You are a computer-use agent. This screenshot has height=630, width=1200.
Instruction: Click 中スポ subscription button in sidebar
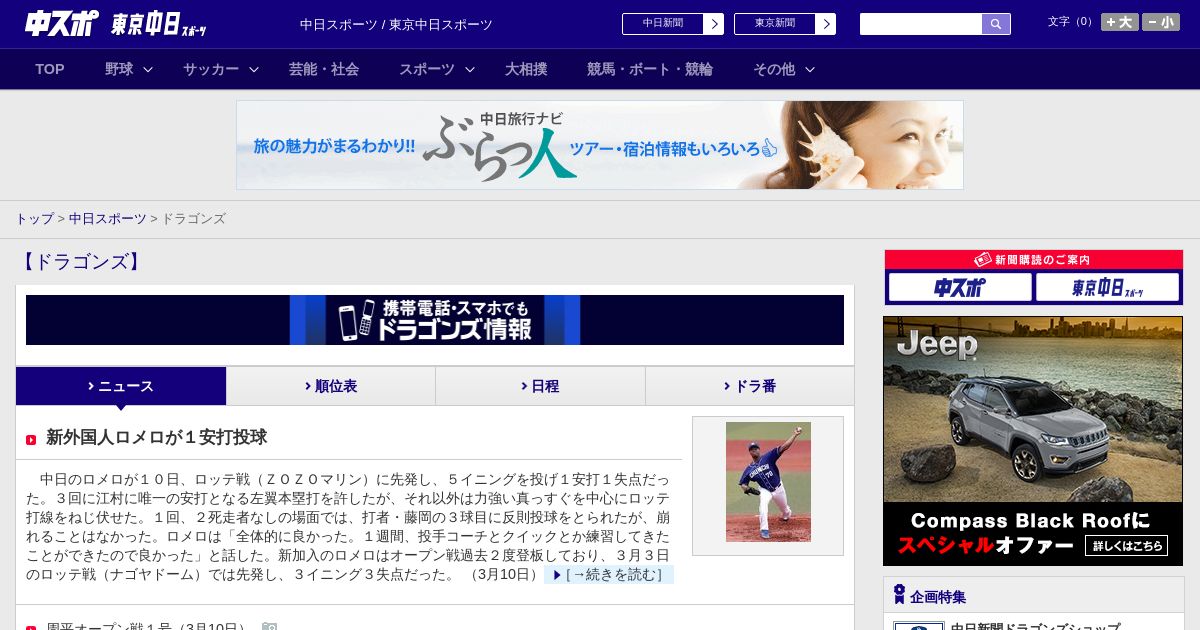click(960, 287)
